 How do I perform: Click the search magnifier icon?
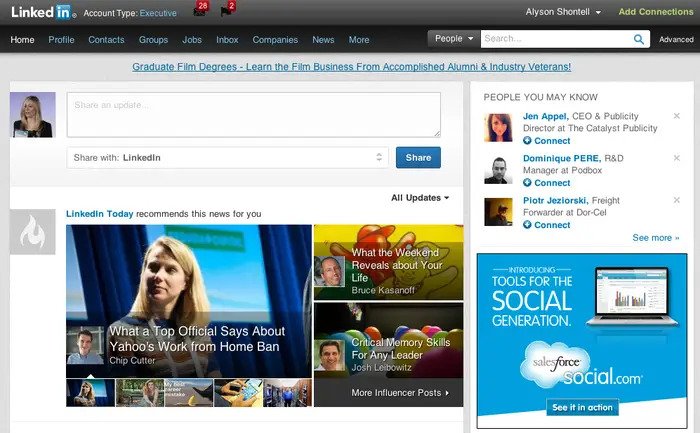639,40
